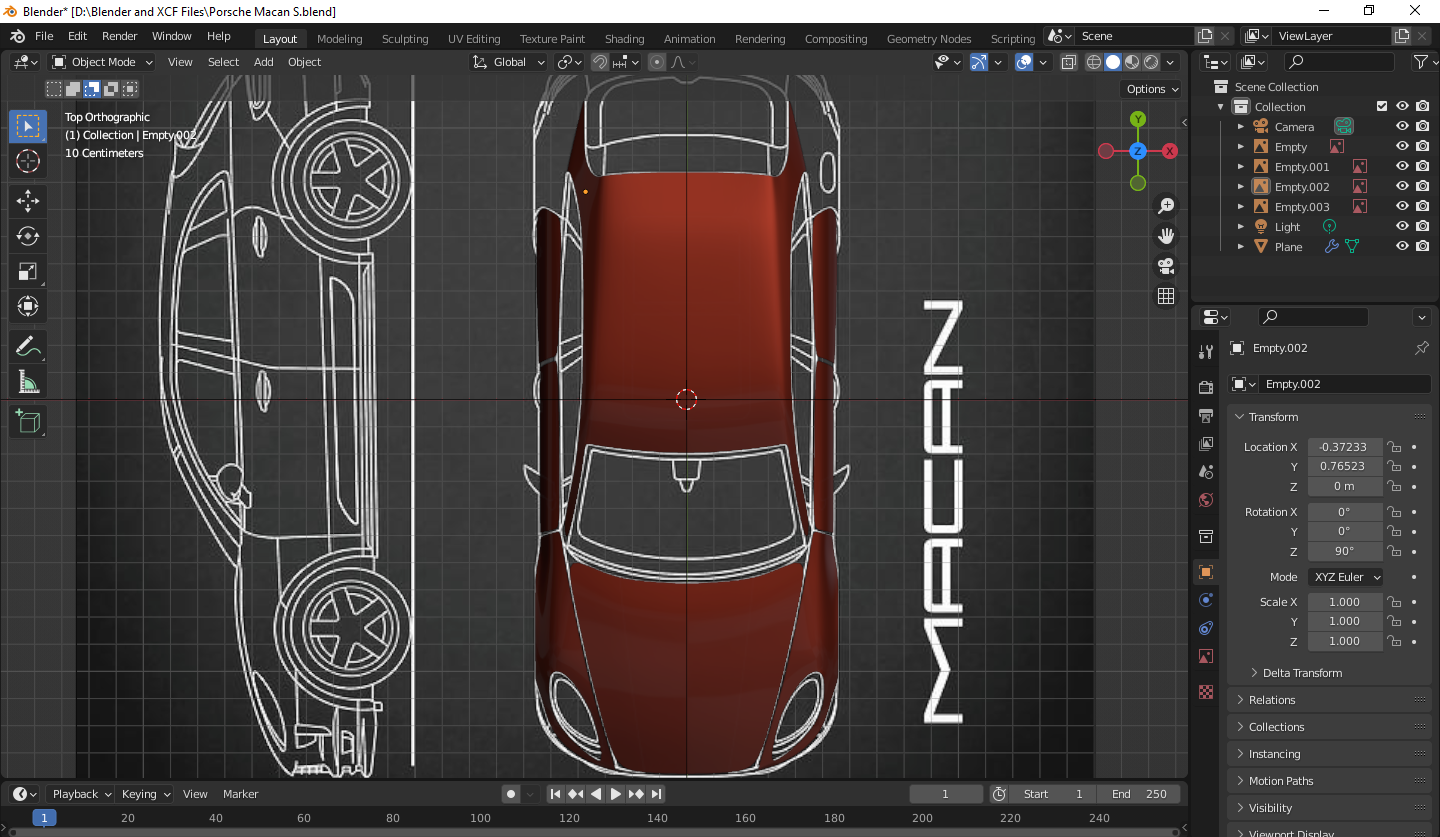
Task: Open the Texture properties tab
Action: (x=1206, y=692)
